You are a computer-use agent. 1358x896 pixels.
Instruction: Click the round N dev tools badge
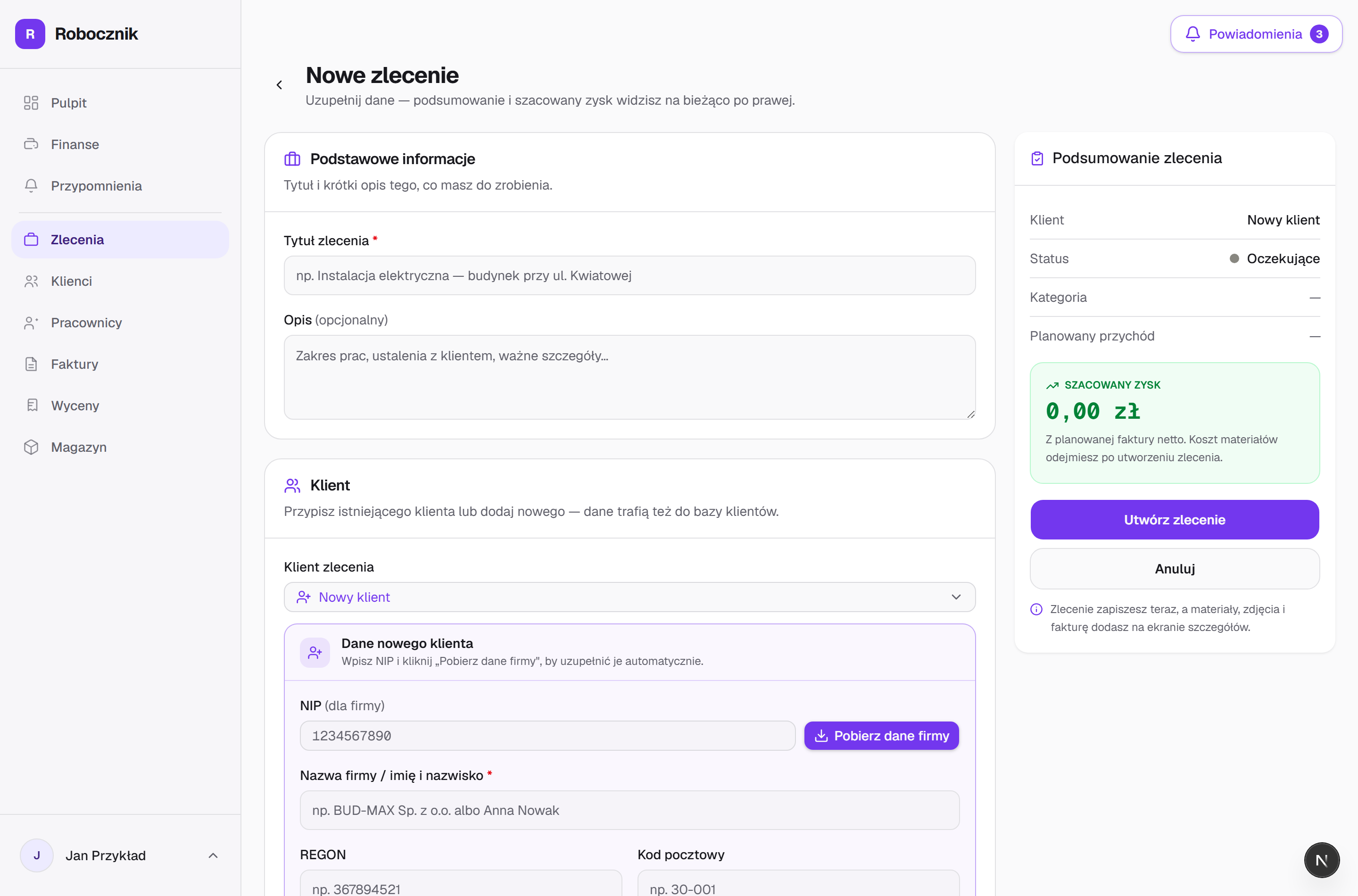point(1322,860)
